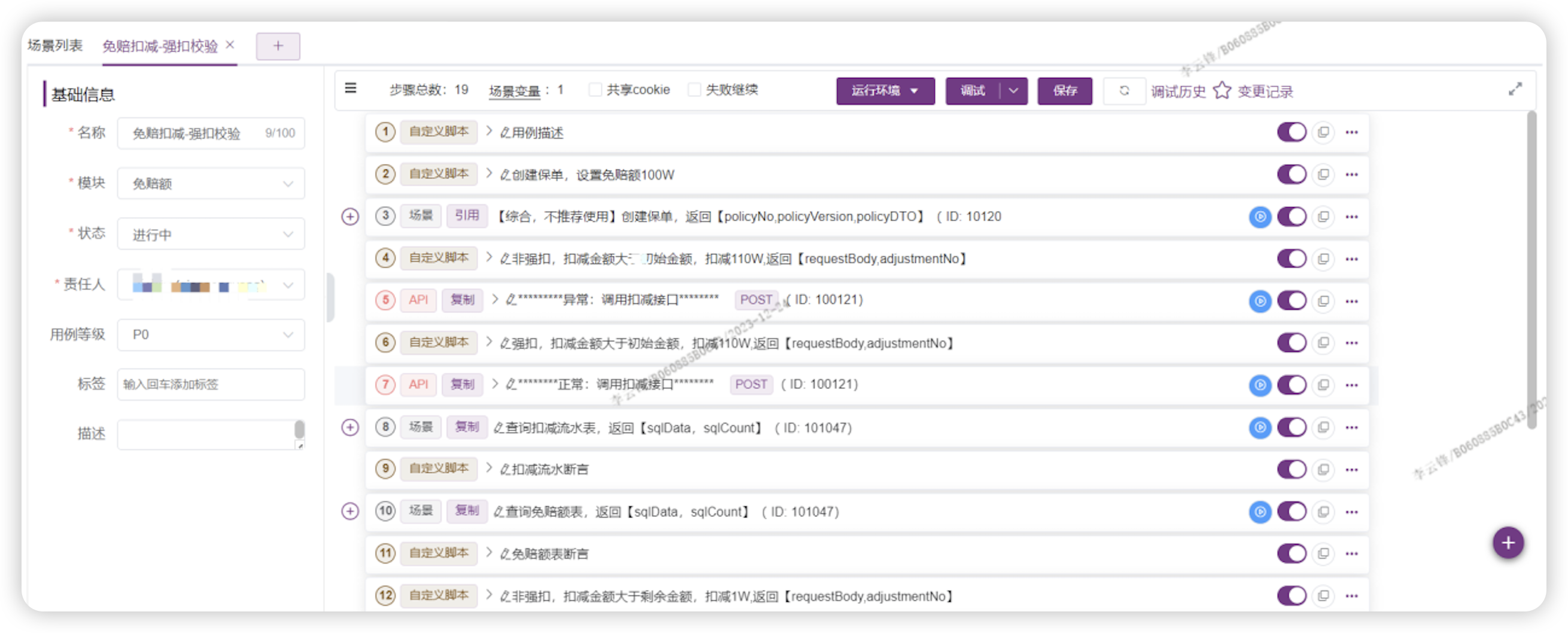The height and width of the screenshot is (633, 1568).
Task: Click the hamburger menu icon above steps
Action: coord(351,89)
